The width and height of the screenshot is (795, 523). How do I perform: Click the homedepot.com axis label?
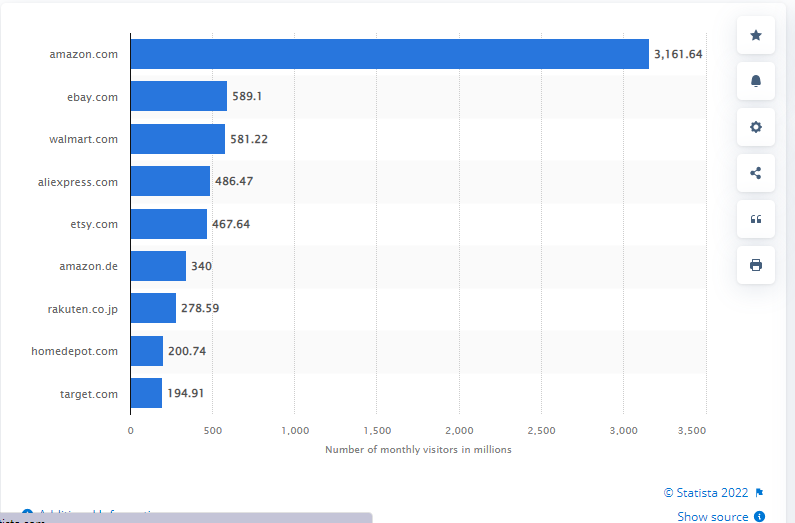[74, 351]
